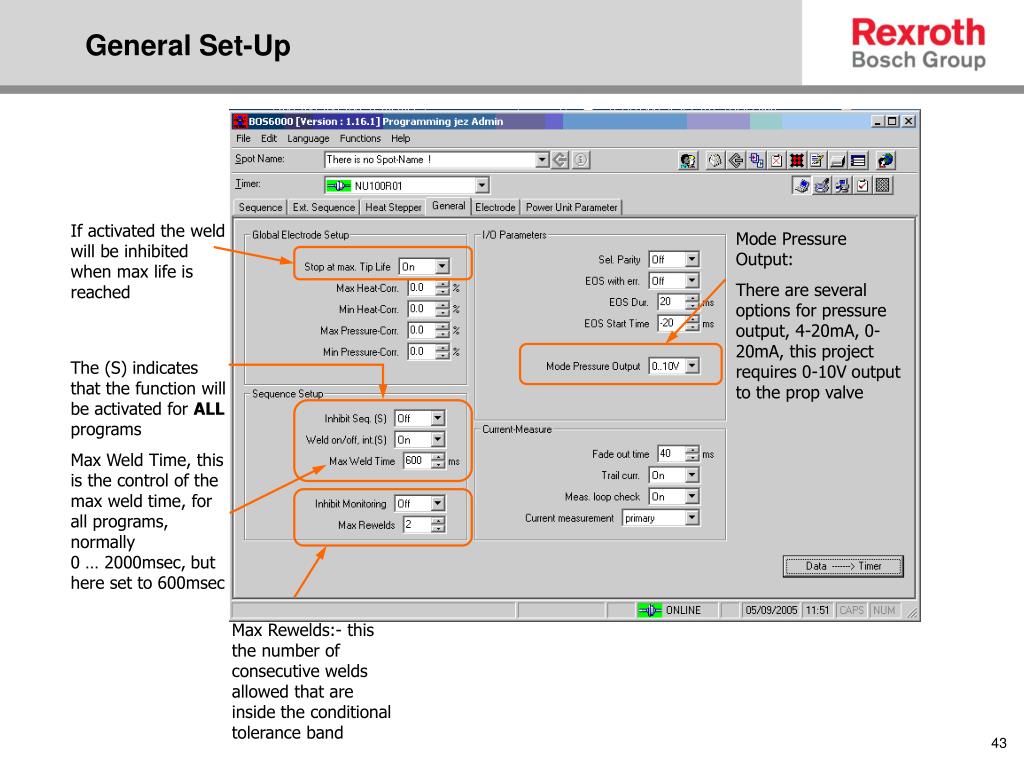Open the Weld on/off, int.(S) dropdown
The image size is (1024, 768).
click(438, 440)
